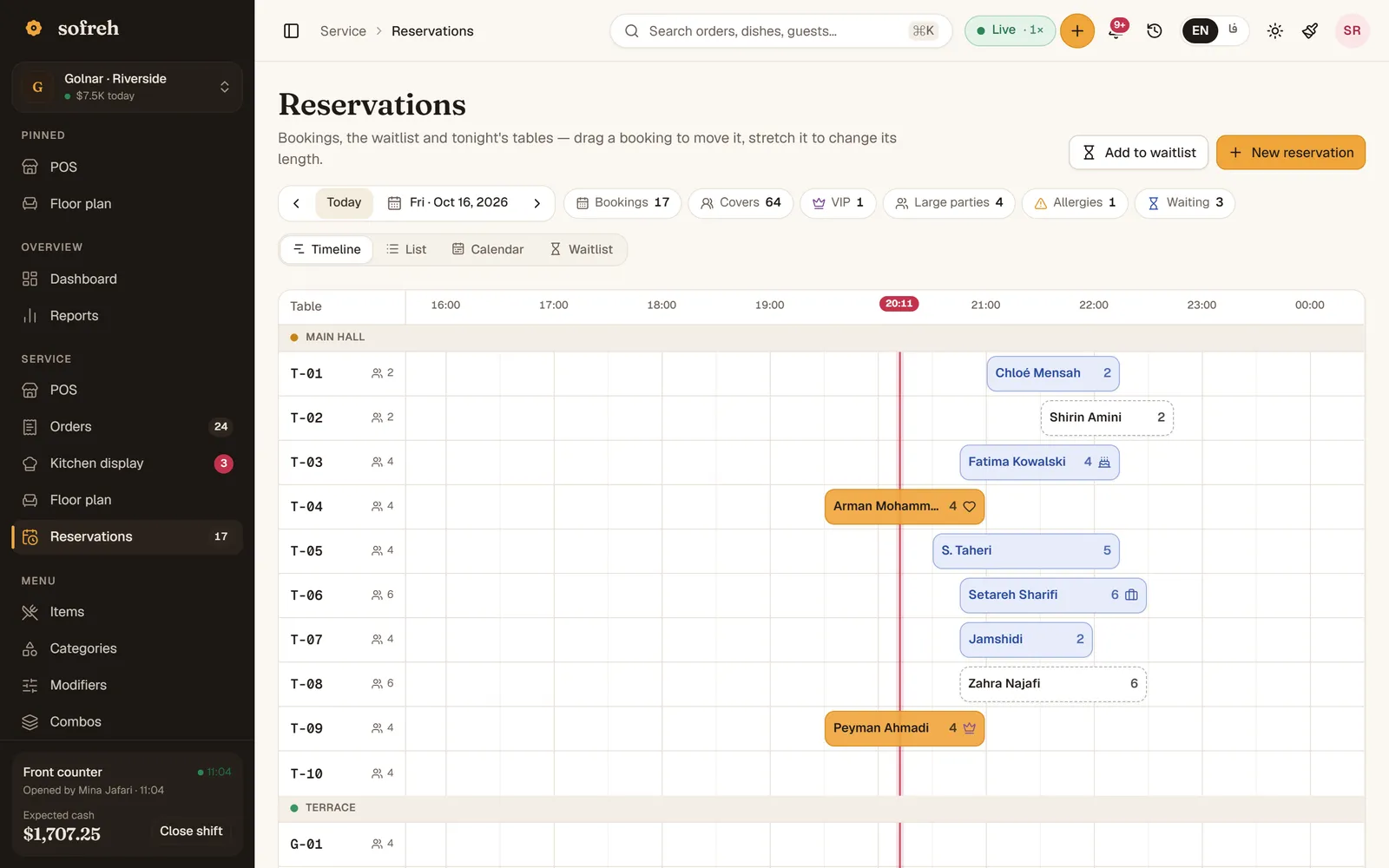
Task: Switch language to EN
Action: click(1200, 31)
